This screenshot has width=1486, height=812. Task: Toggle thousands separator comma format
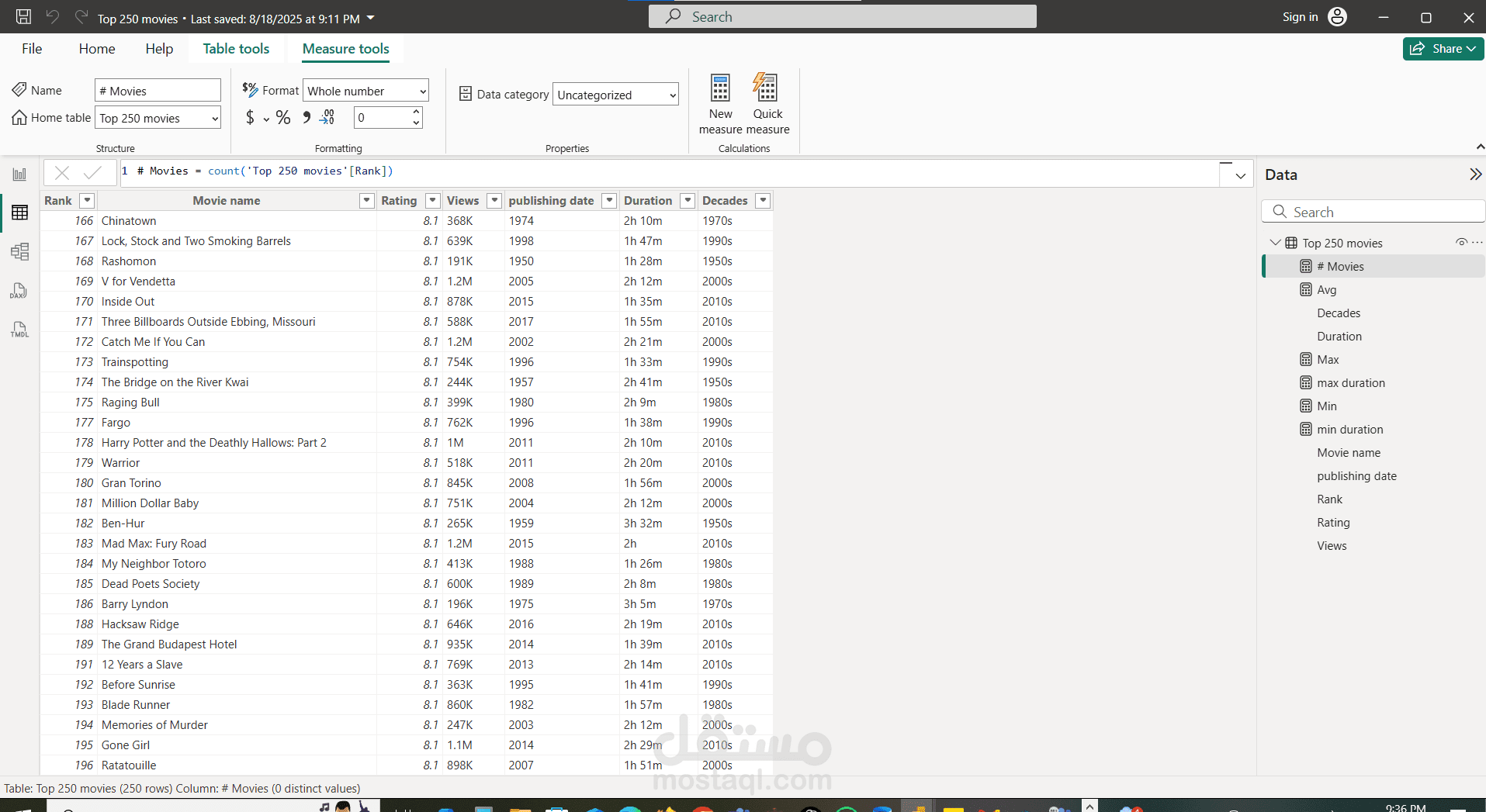coord(307,117)
